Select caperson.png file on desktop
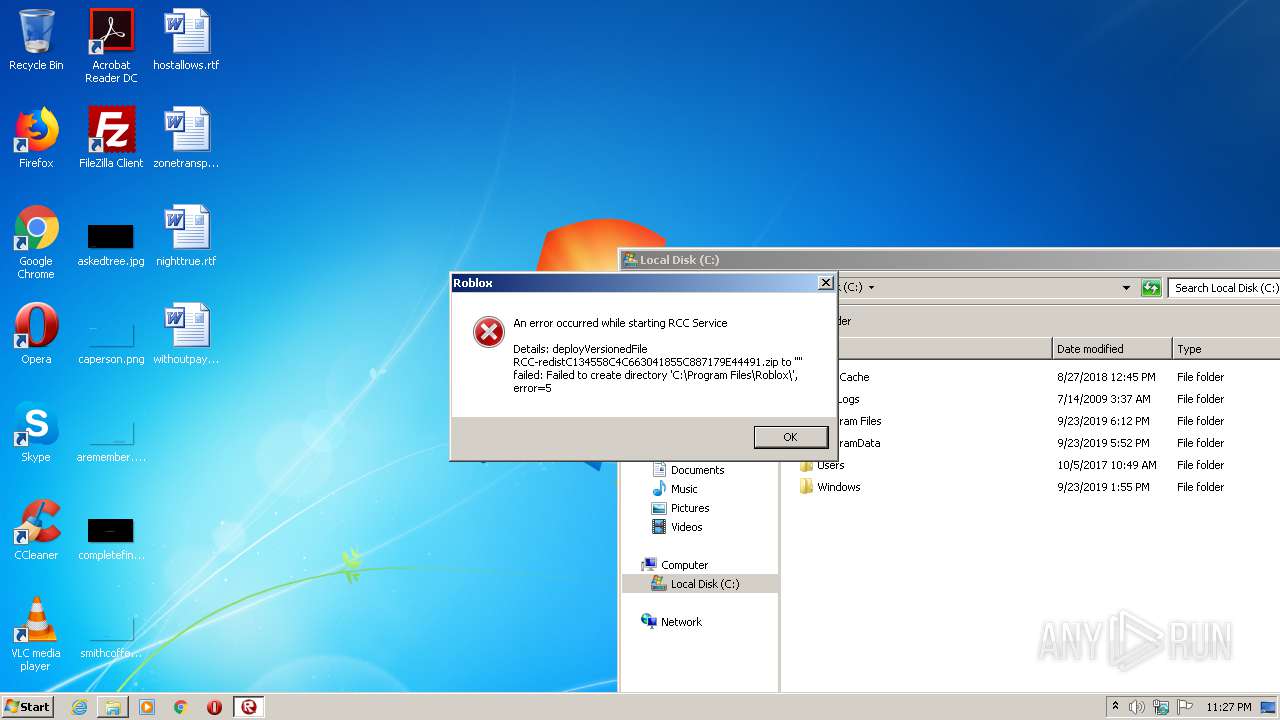 (x=111, y=340)
